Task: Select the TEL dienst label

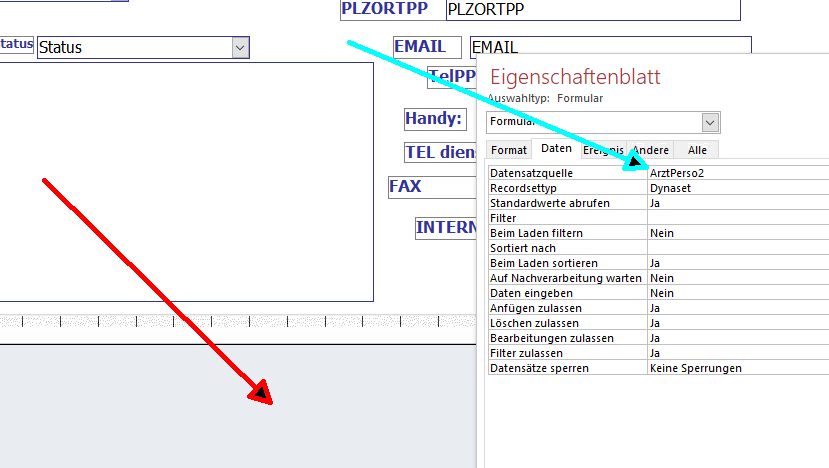Action: (440, 152)
